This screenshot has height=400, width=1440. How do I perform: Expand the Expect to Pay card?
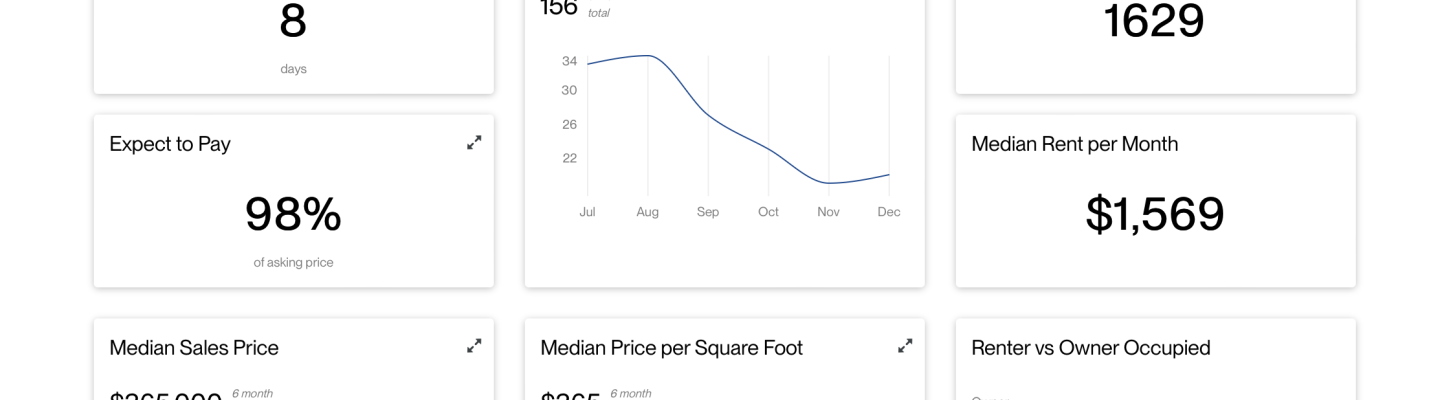point(474,143)
